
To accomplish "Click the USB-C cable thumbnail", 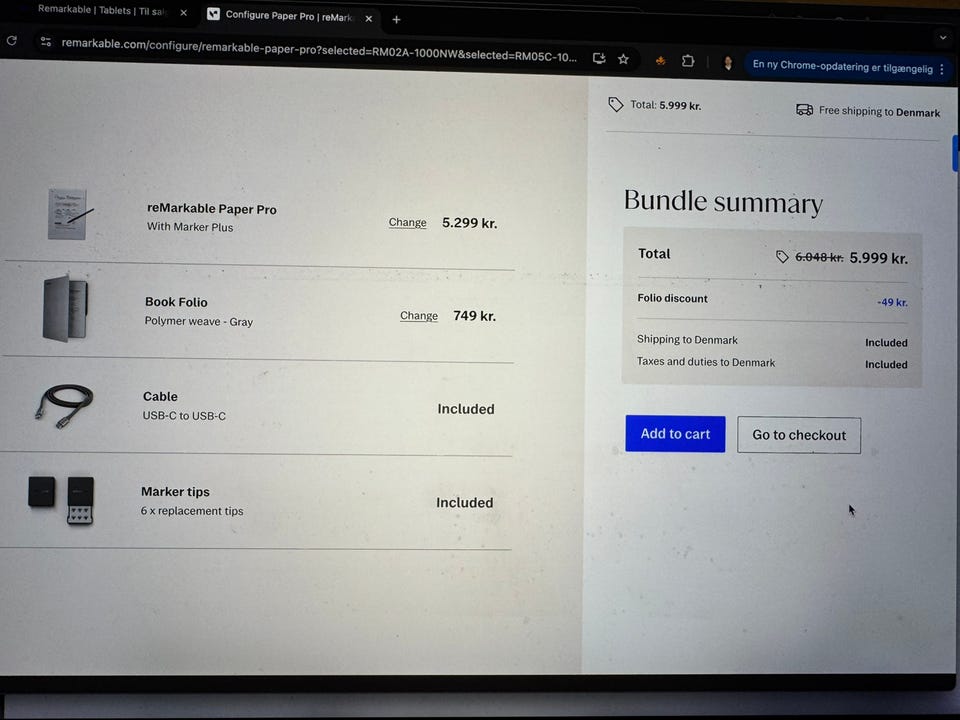I will (x=64, y=405).
